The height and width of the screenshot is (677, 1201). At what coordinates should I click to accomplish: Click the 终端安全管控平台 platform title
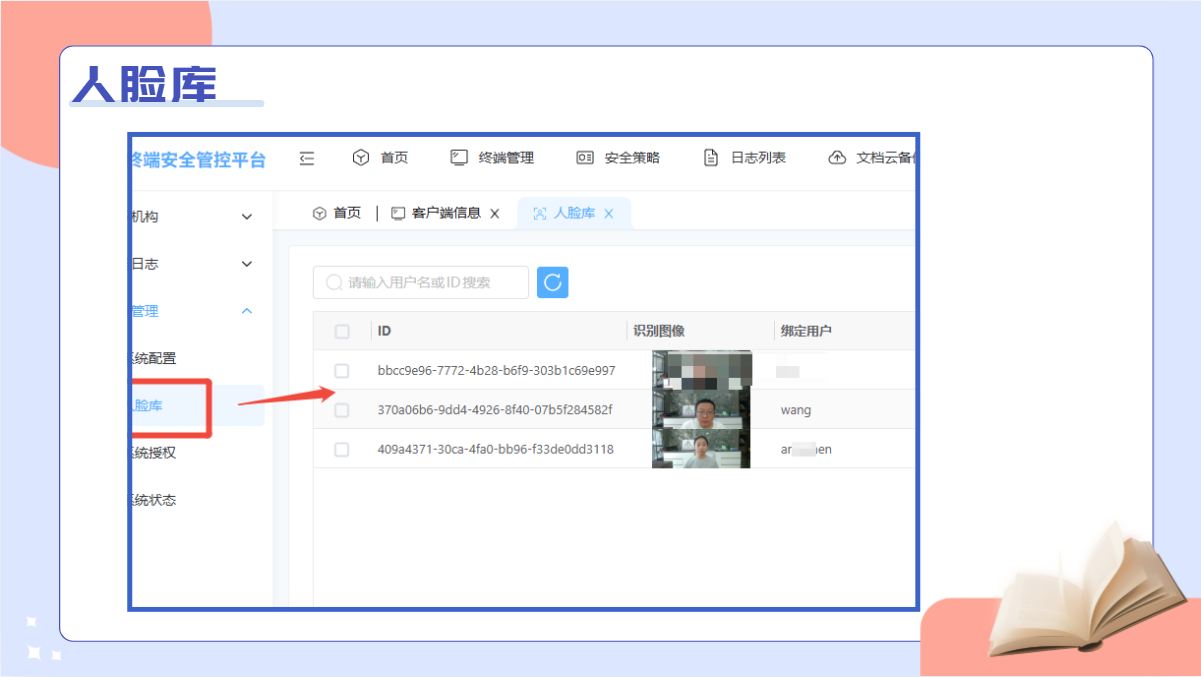(199, 159)
